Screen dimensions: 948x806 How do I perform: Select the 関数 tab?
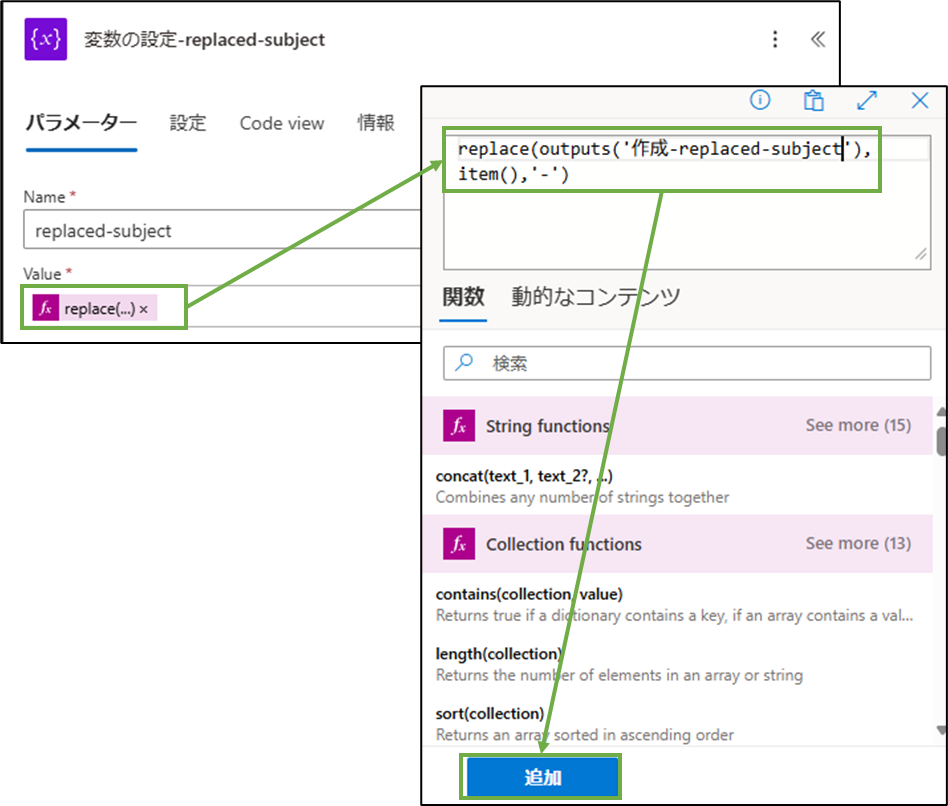tap(463, 297)
